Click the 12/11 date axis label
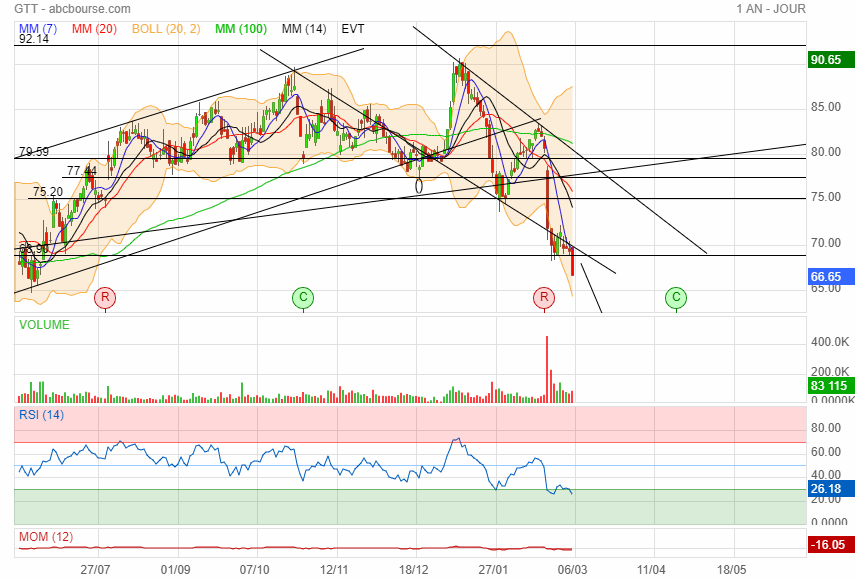The width and height of the screenshot is (855, 580). (x=334, y=570)
